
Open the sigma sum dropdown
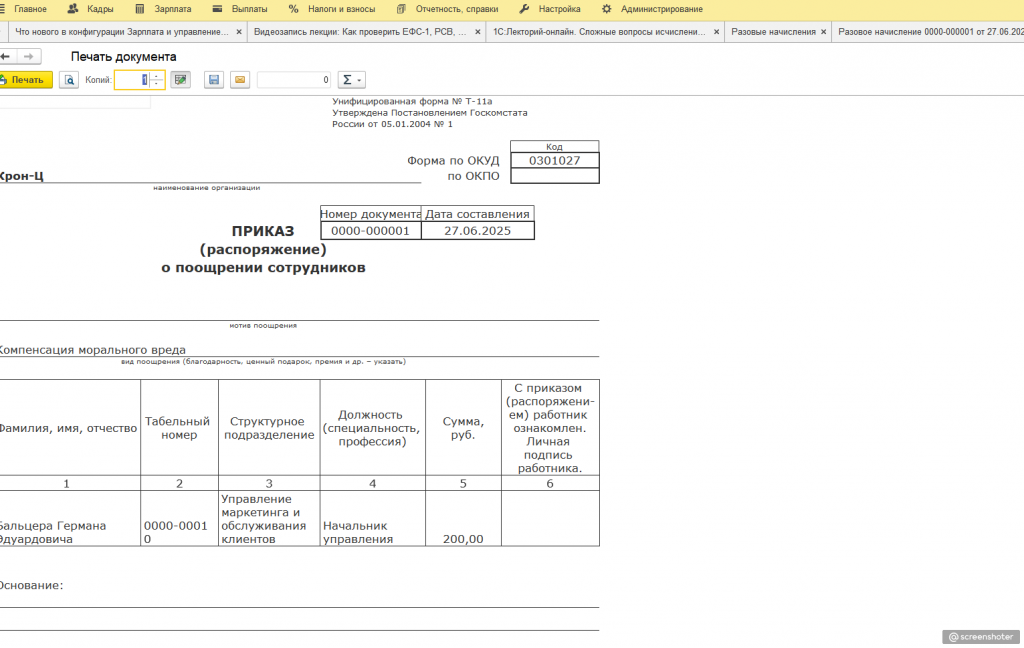click(351, 80)
